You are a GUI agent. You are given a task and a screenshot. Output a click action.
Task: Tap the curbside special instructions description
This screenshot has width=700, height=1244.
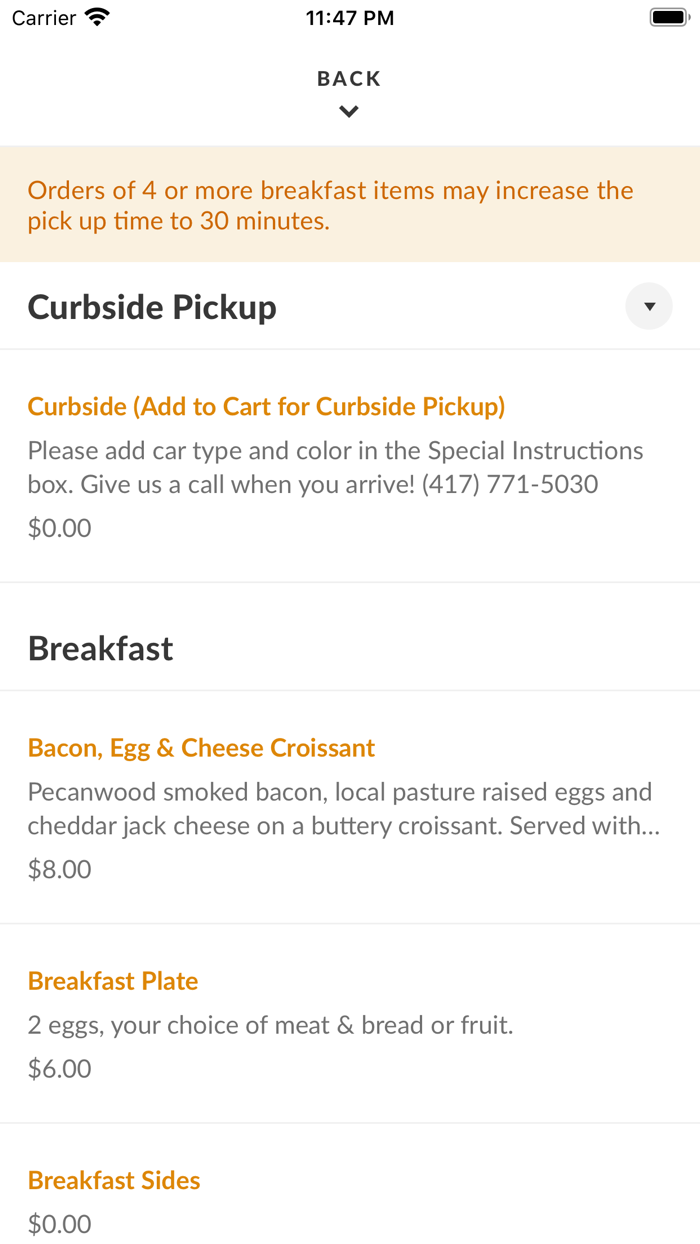coord(335,468)
